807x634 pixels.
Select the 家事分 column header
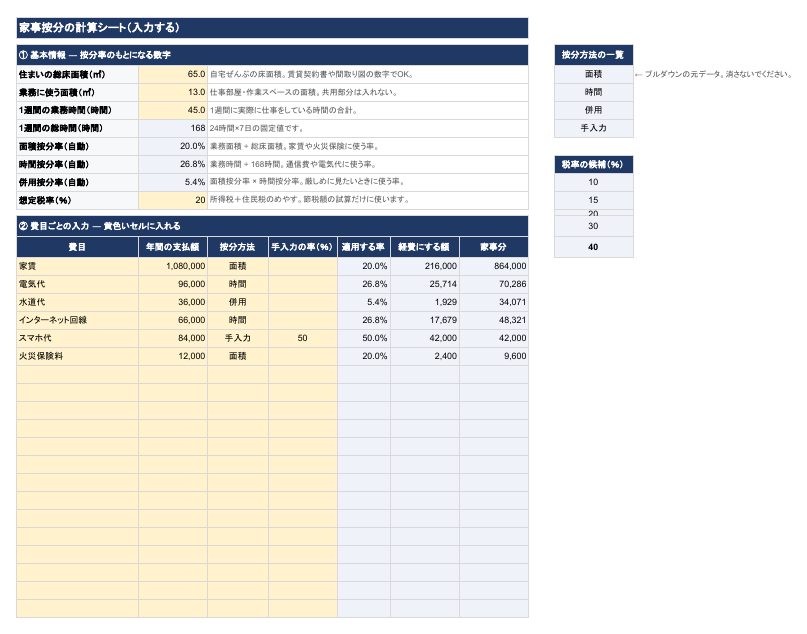(494, 247)
